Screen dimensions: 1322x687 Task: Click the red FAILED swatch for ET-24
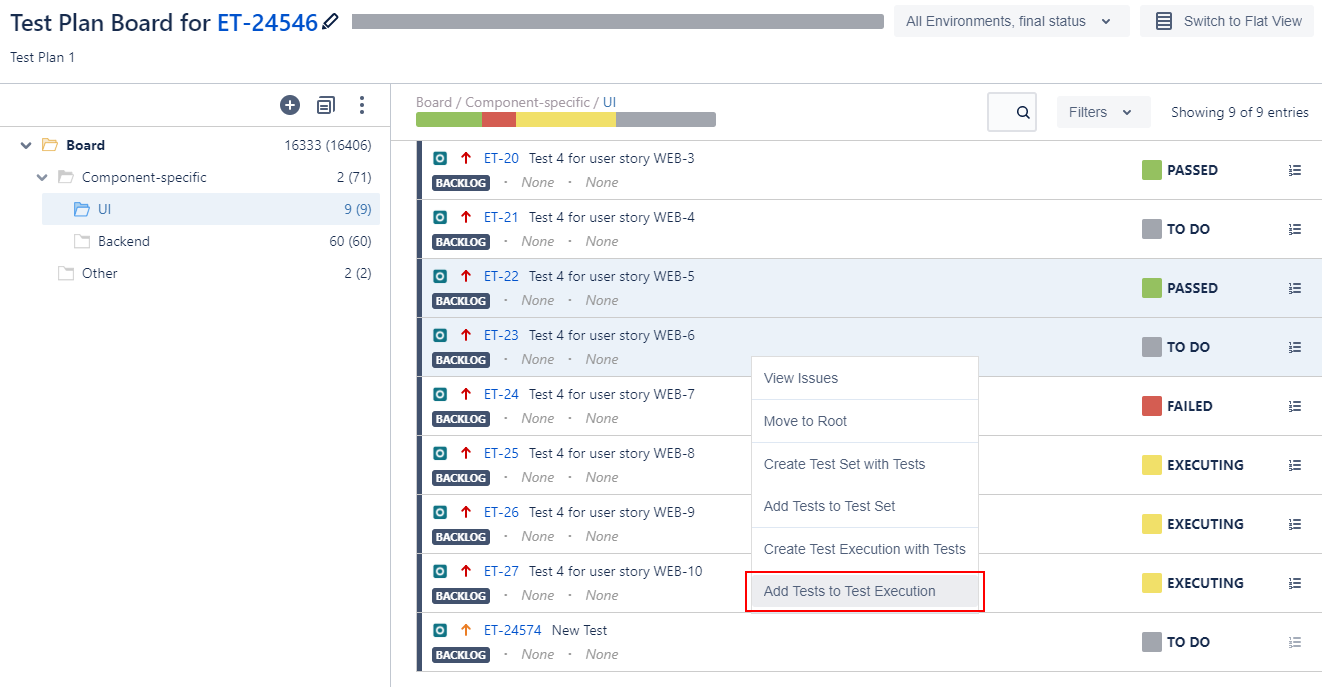1152,406
